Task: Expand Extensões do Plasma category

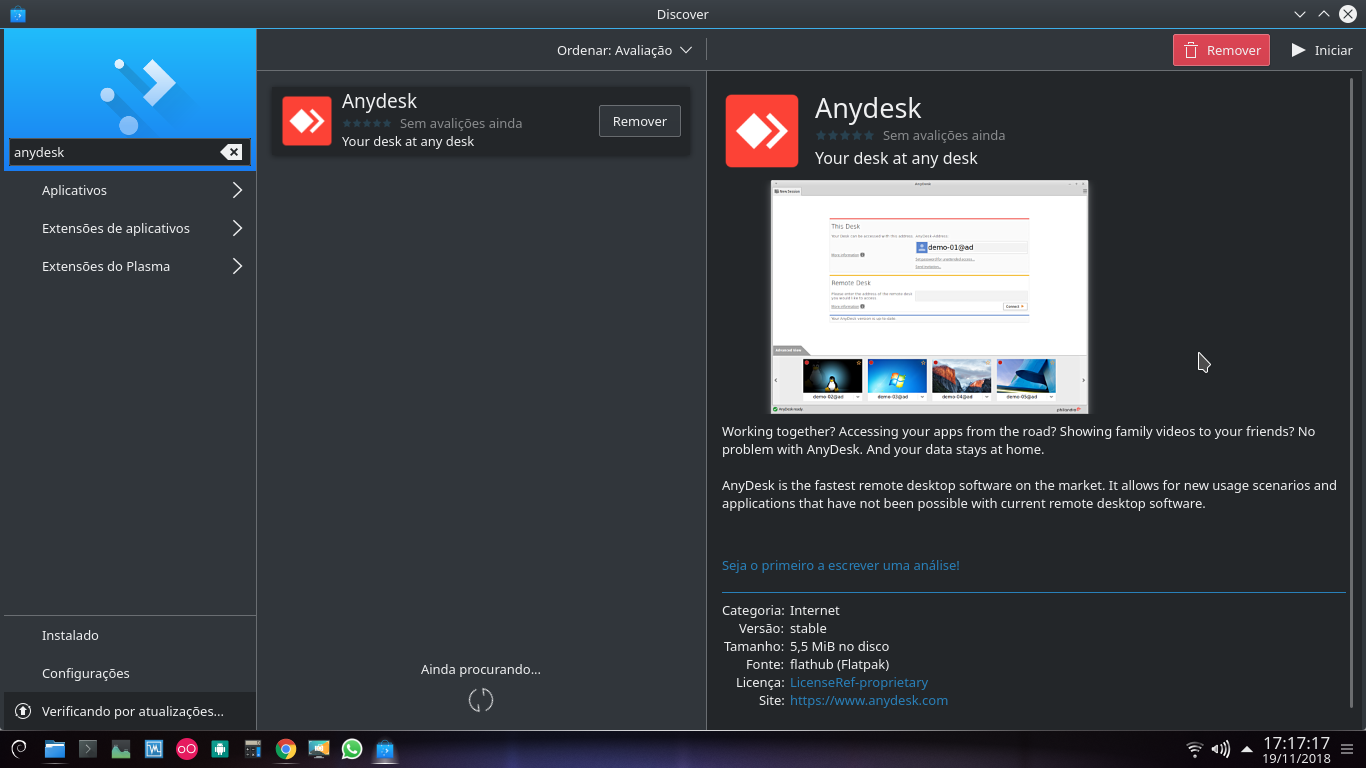Action: (x=130, y=266)
